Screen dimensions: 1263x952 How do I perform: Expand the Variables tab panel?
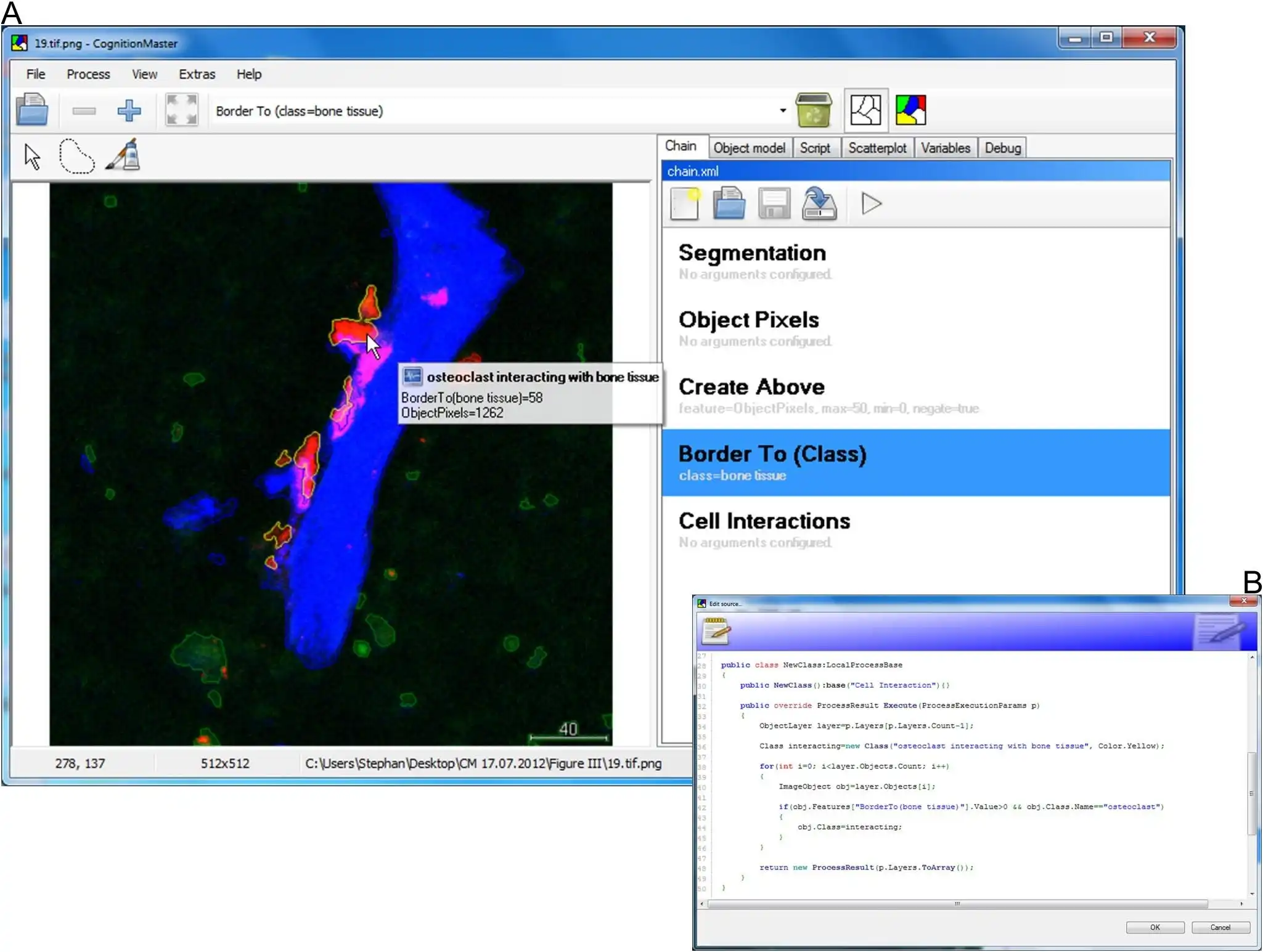tap(944, 148)
